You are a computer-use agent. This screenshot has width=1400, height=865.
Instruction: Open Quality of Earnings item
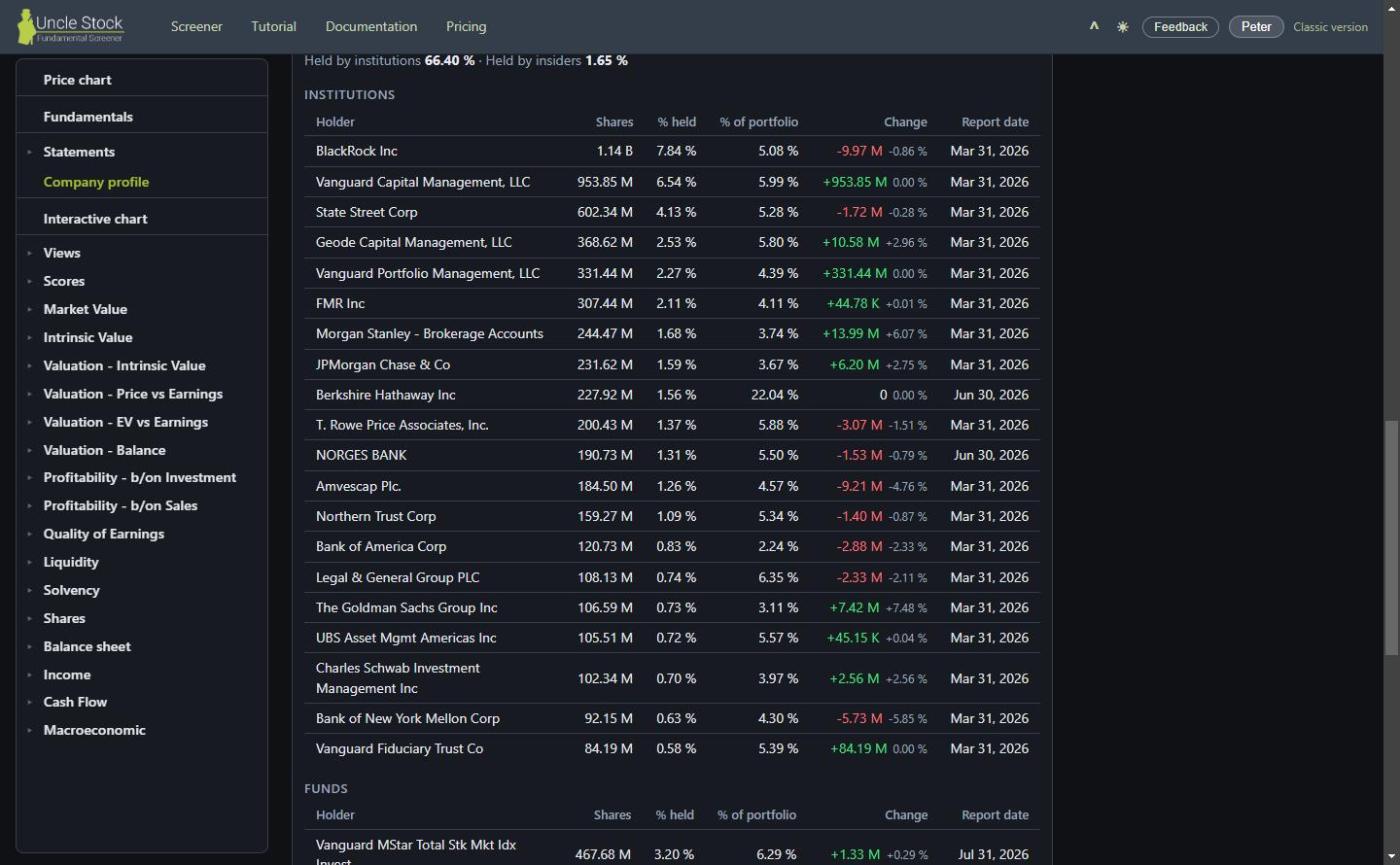(x=104, y=534)
